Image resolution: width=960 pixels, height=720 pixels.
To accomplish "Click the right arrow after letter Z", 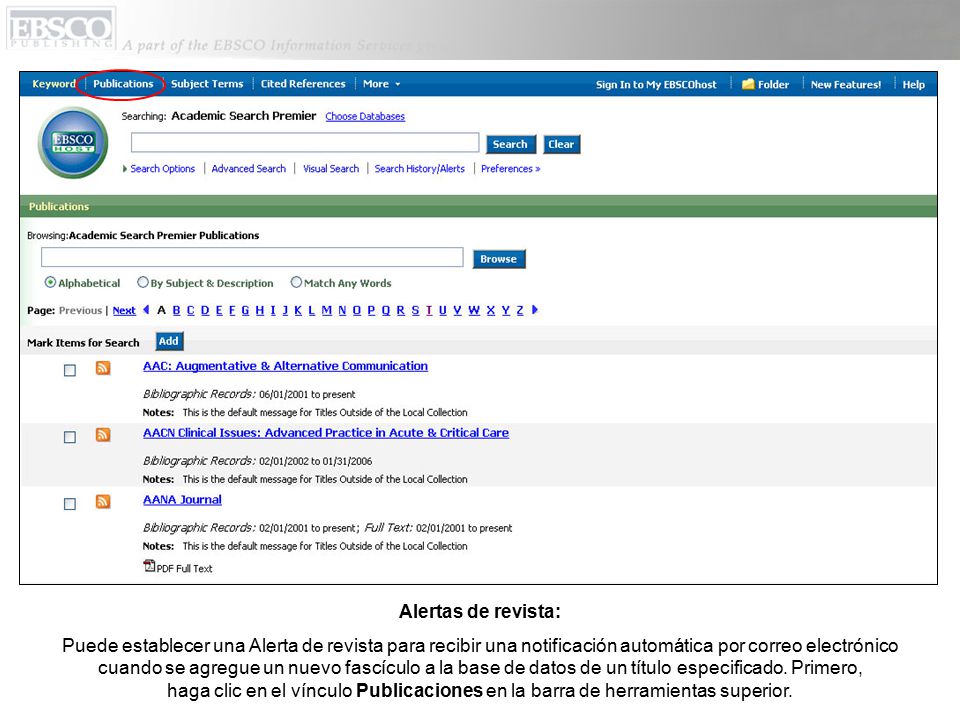I will pyautogui.click(x=534, y=310).
